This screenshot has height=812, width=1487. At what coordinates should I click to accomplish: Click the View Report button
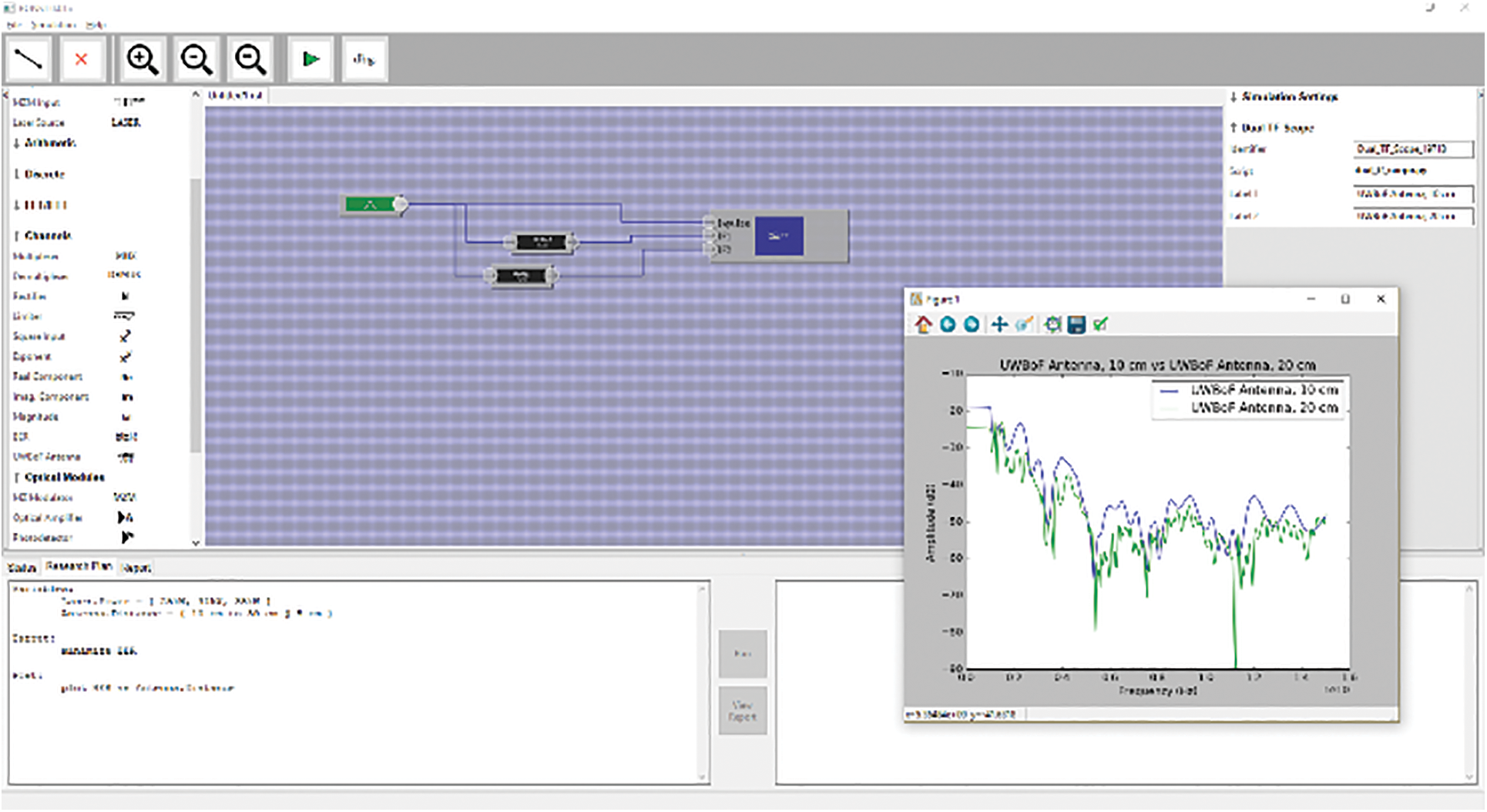pos(742,710)
